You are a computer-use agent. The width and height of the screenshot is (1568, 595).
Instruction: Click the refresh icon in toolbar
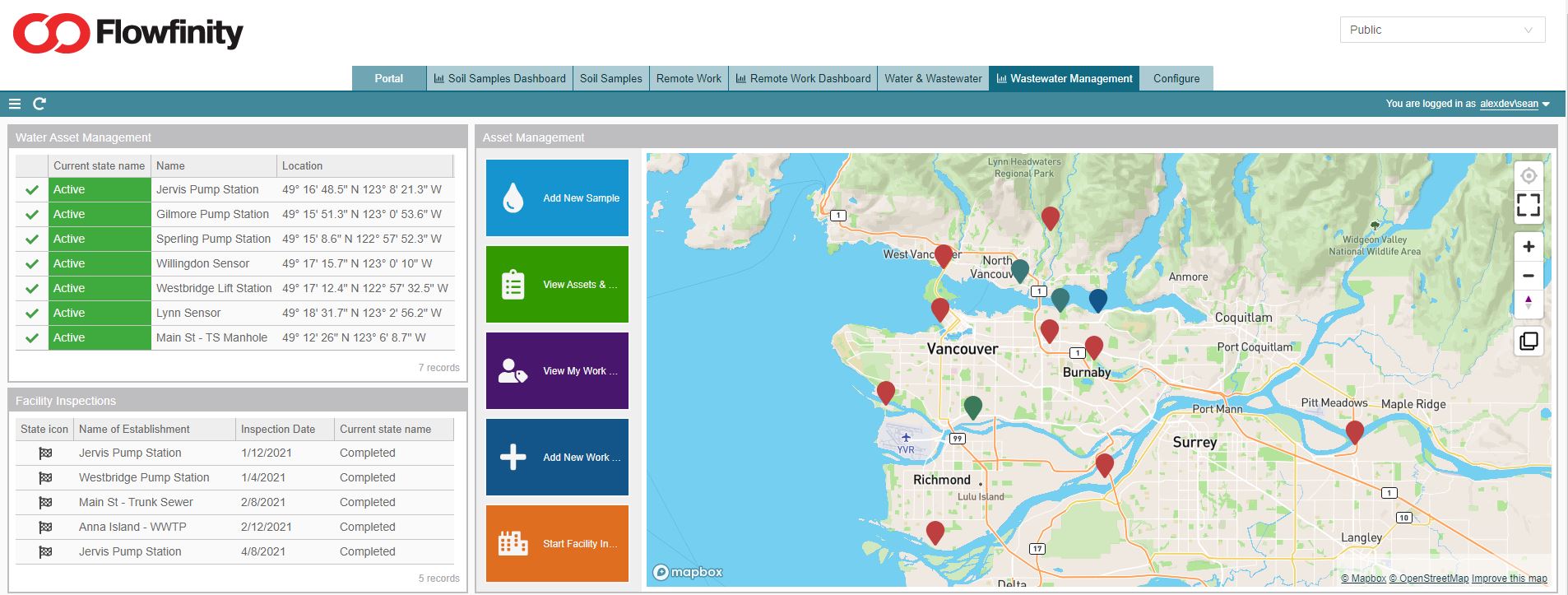coord(39,104)
